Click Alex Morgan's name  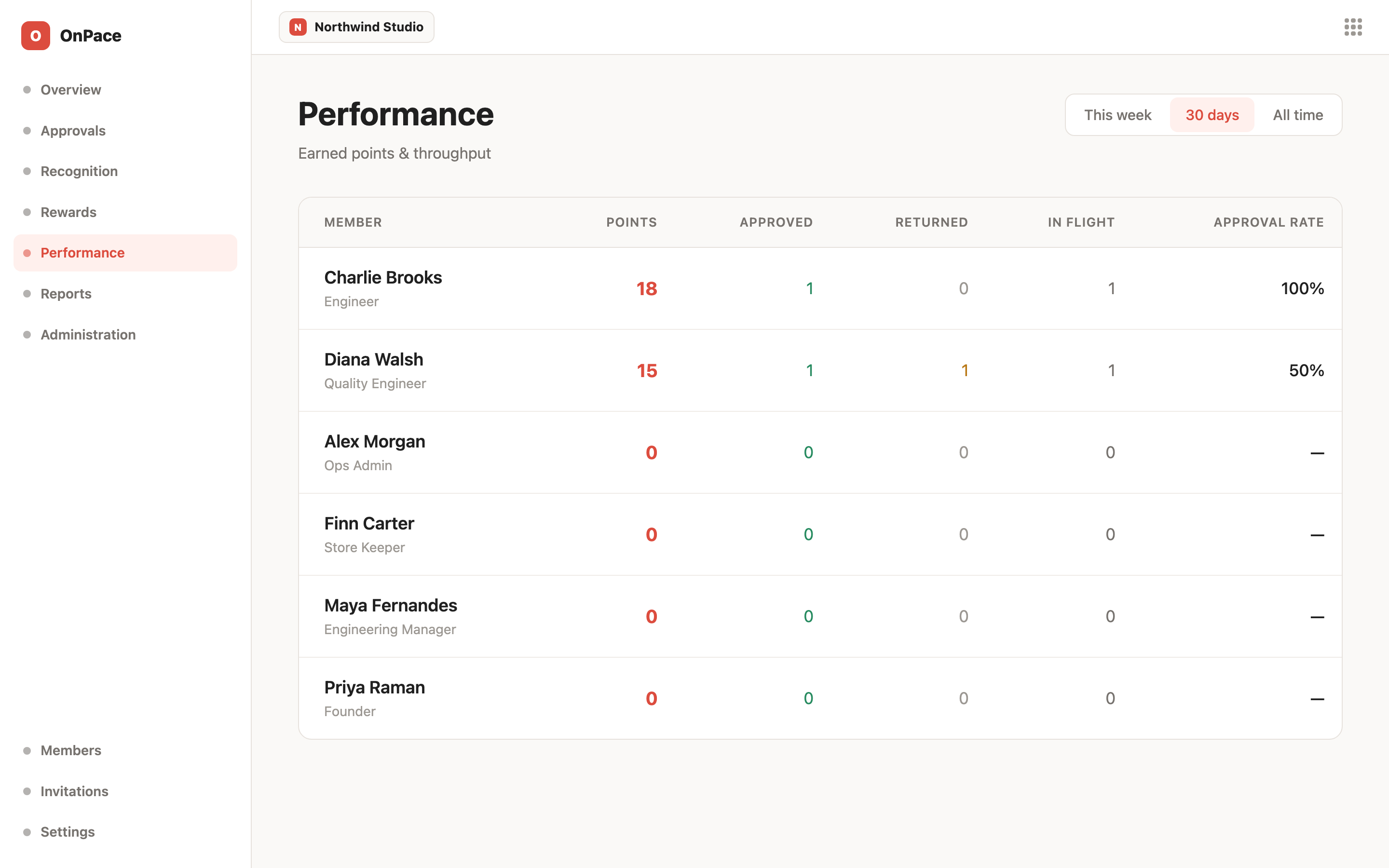[x=374, y=441]
